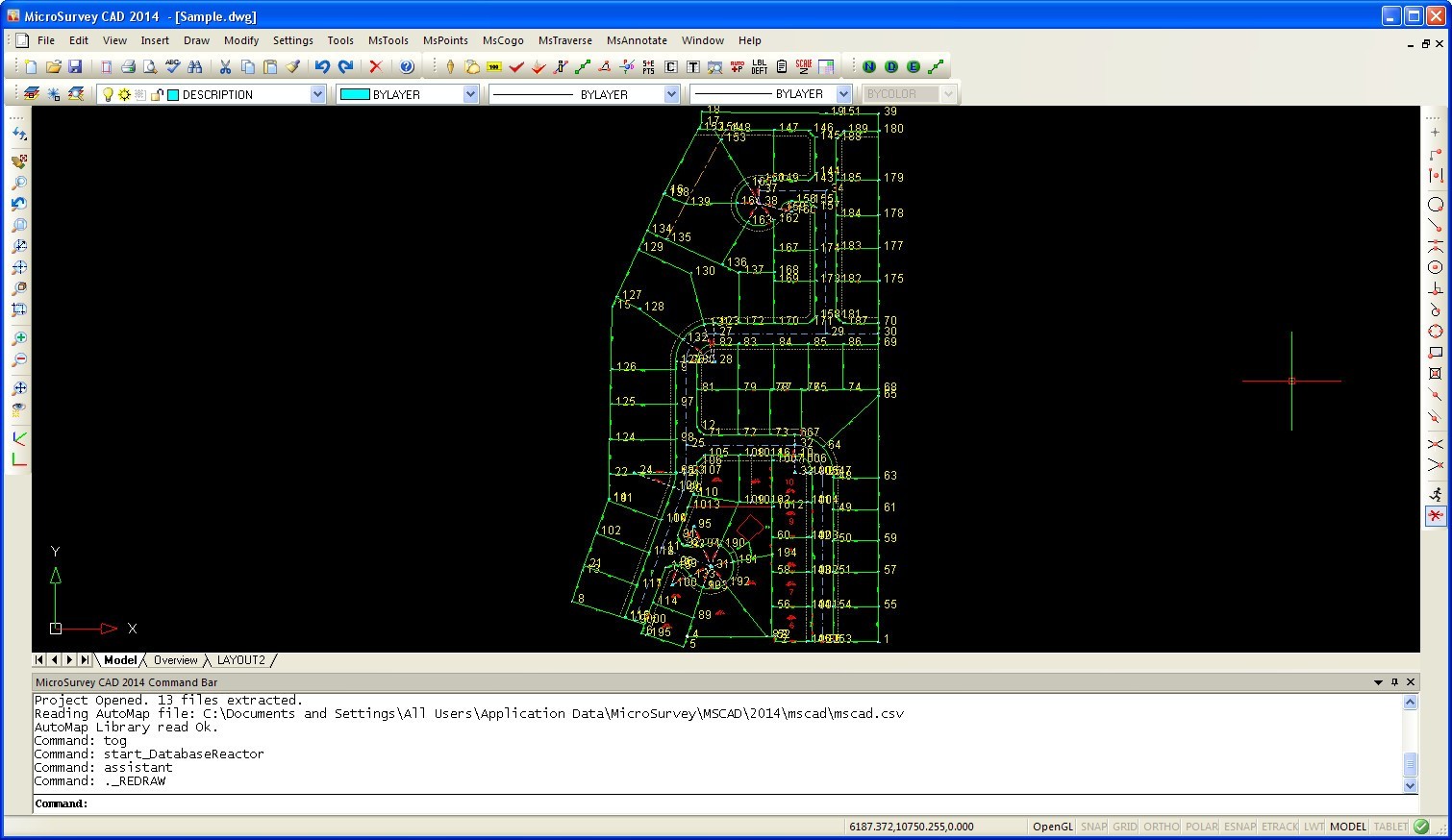Click the Paste clipboard icon
The height and width of the screenshot is (840, 1452).
point(270,66)
